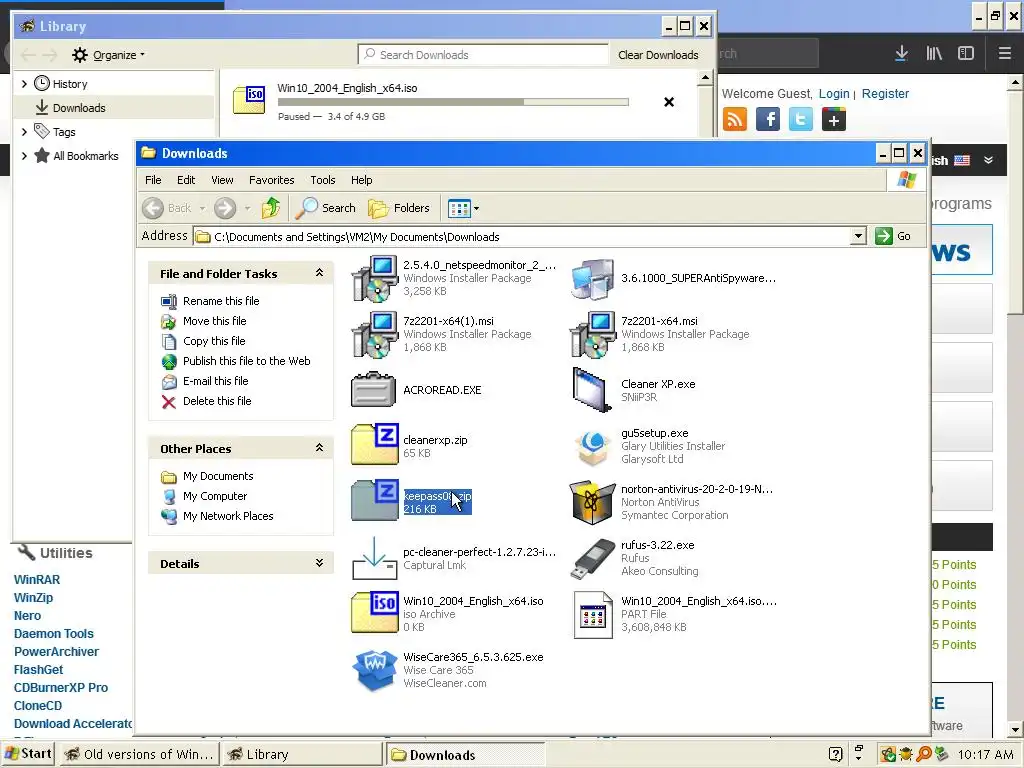Open the Organize dropdown in Library
Viewport: 1024px width, 768px height.
click(108, 55)
